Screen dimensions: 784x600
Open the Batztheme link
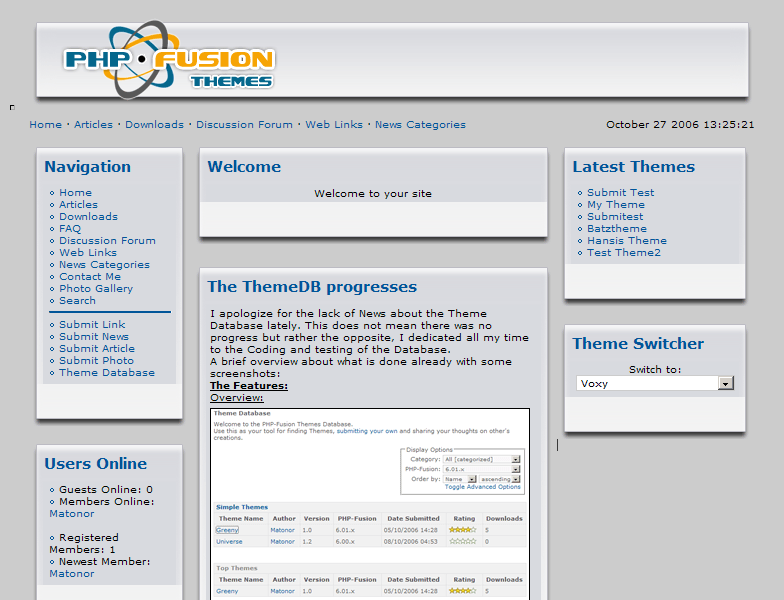coord(617,228)
